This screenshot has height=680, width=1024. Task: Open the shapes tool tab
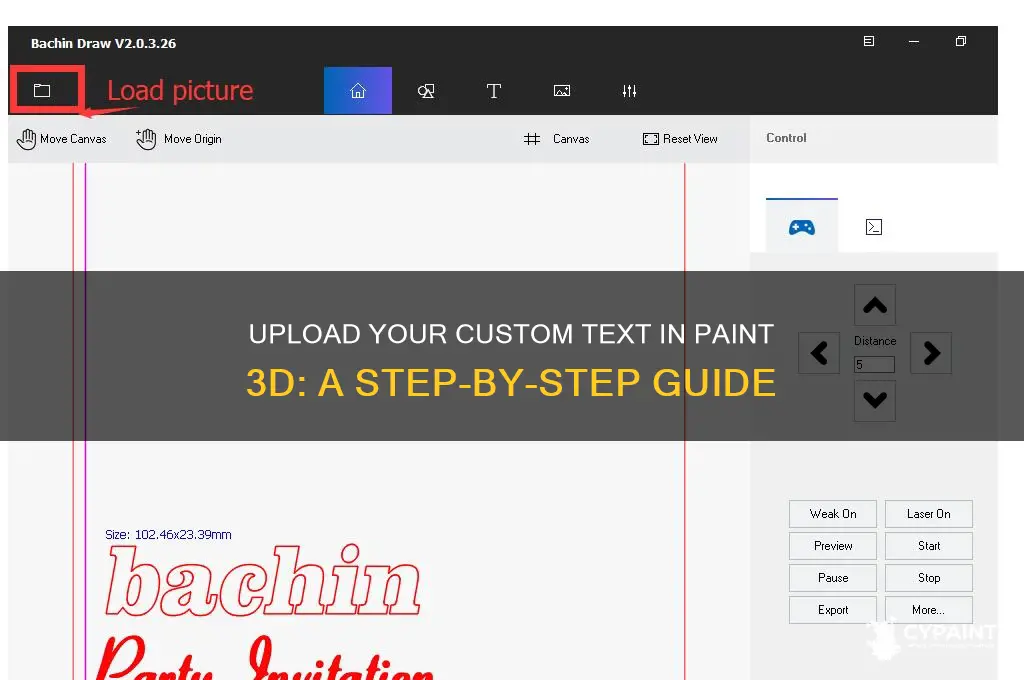coord(426,91)
